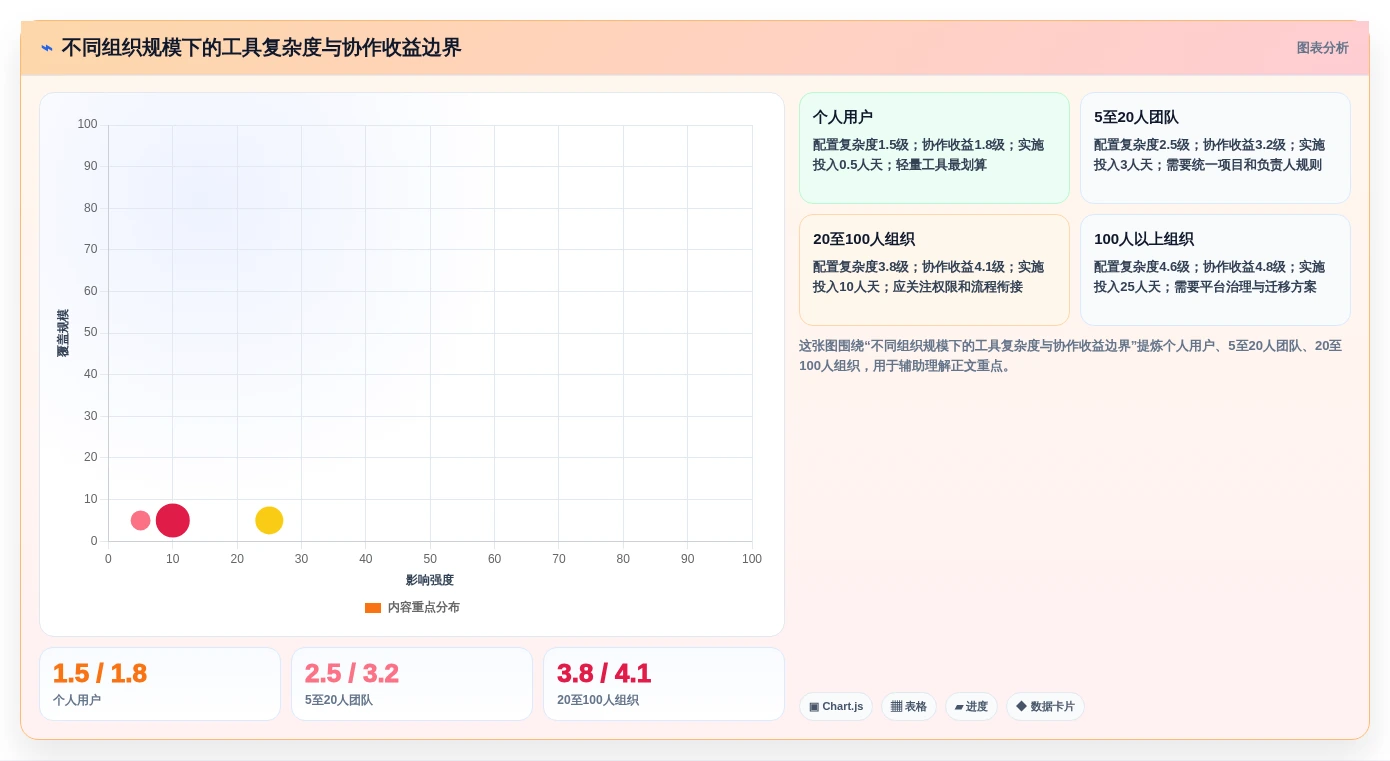Click the 个人用户 card description text
This screenshot has height=761, width=1390.
point(928,155)
